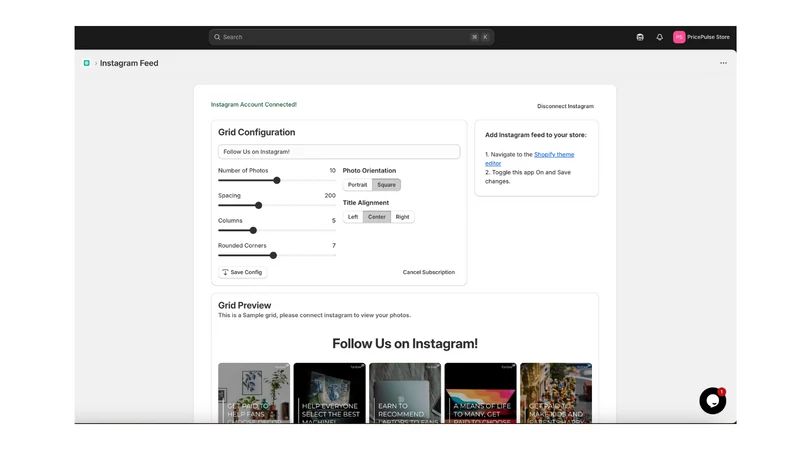The width and height of the screenshot is (800, 450).
Task: Click 'Instagram Account Connected!' status text
Action: (x=254, y=105)
